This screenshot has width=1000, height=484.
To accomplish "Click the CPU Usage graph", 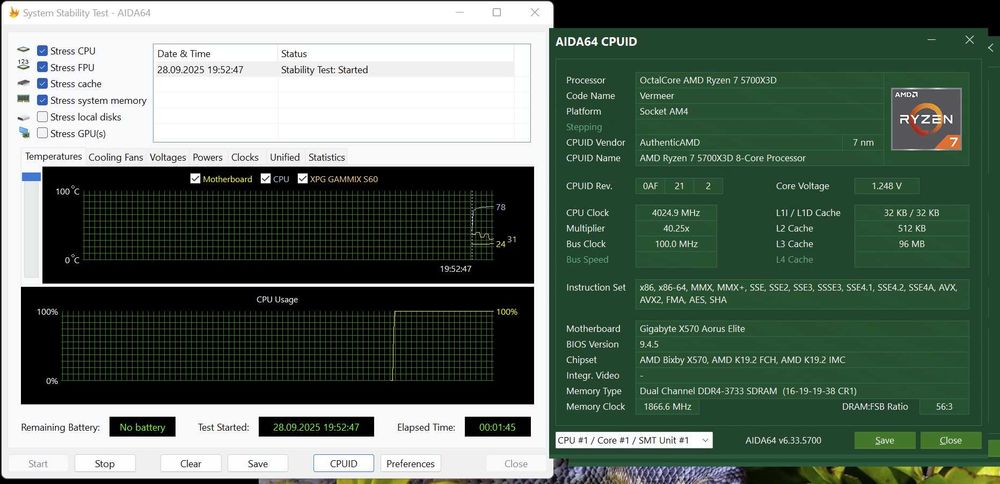I will [x=277, y=345].
